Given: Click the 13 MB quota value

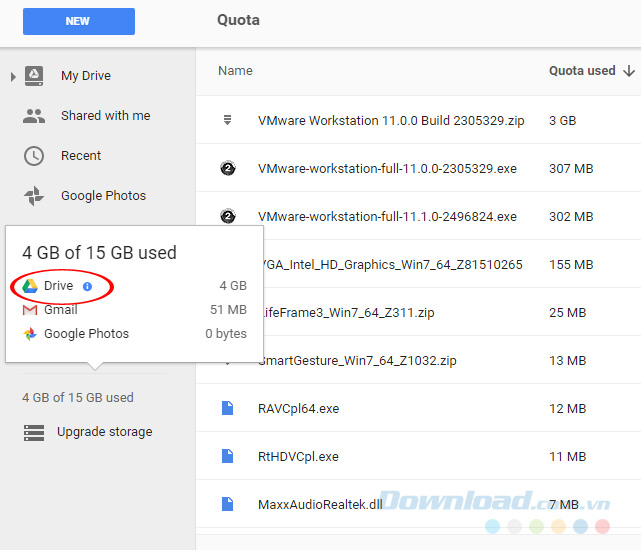Looking at the screenshot, I should click(x=567, y=361).
